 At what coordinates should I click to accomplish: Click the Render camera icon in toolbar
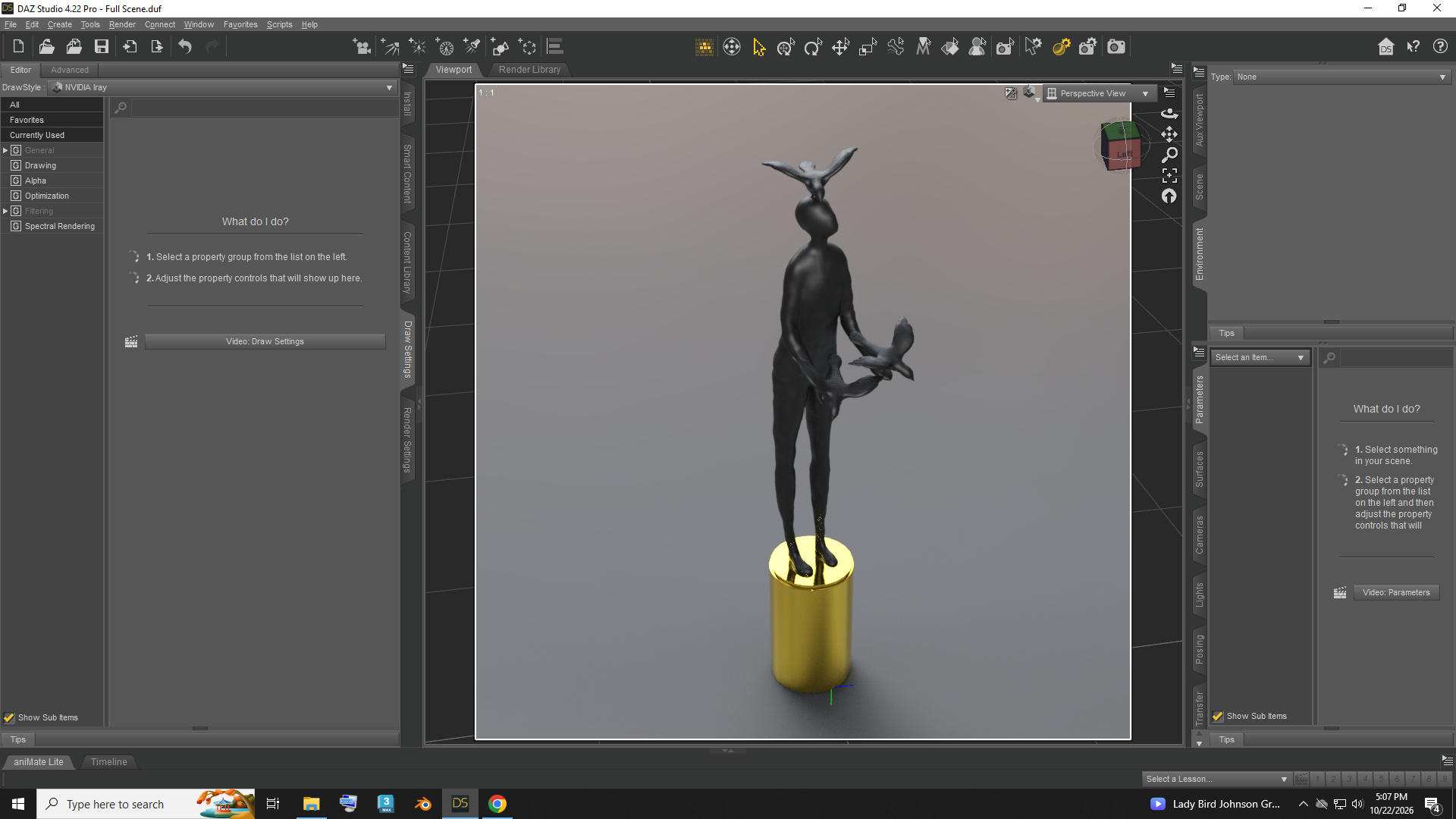pos(1116,47)
